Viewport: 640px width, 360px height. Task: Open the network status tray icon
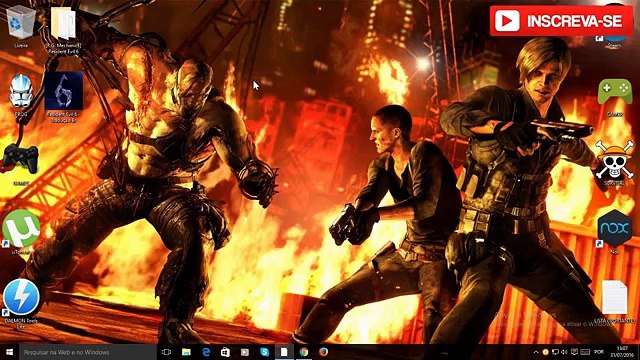[x=556, y=352]
